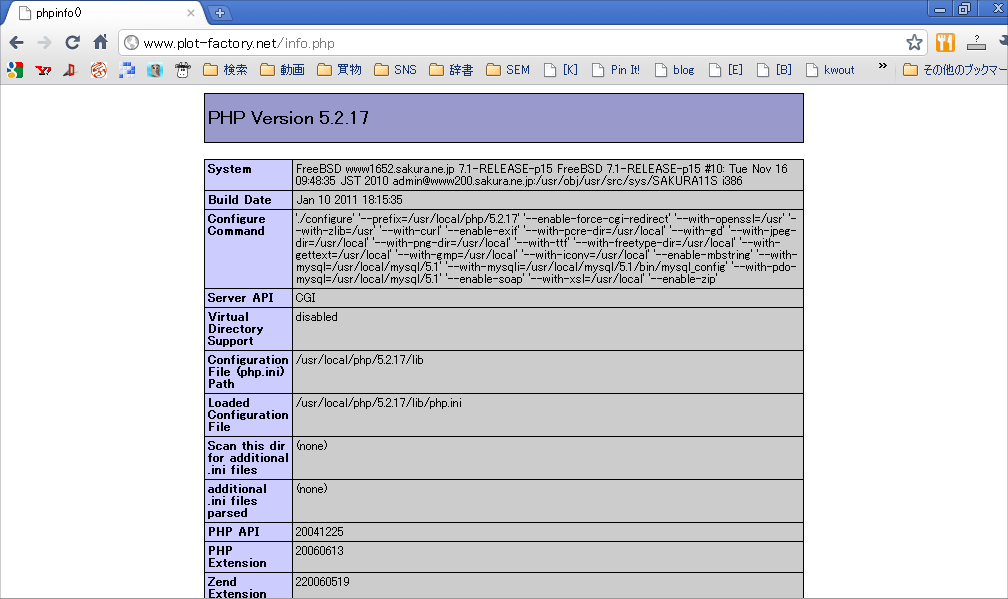Open the blog bookmark
The width and height of the screenshot is (1008, 599).
click(674, 70)
